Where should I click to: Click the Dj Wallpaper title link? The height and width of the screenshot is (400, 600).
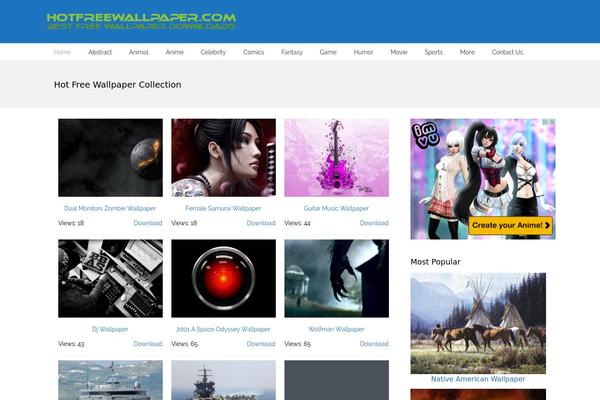[x=110, y=329]
